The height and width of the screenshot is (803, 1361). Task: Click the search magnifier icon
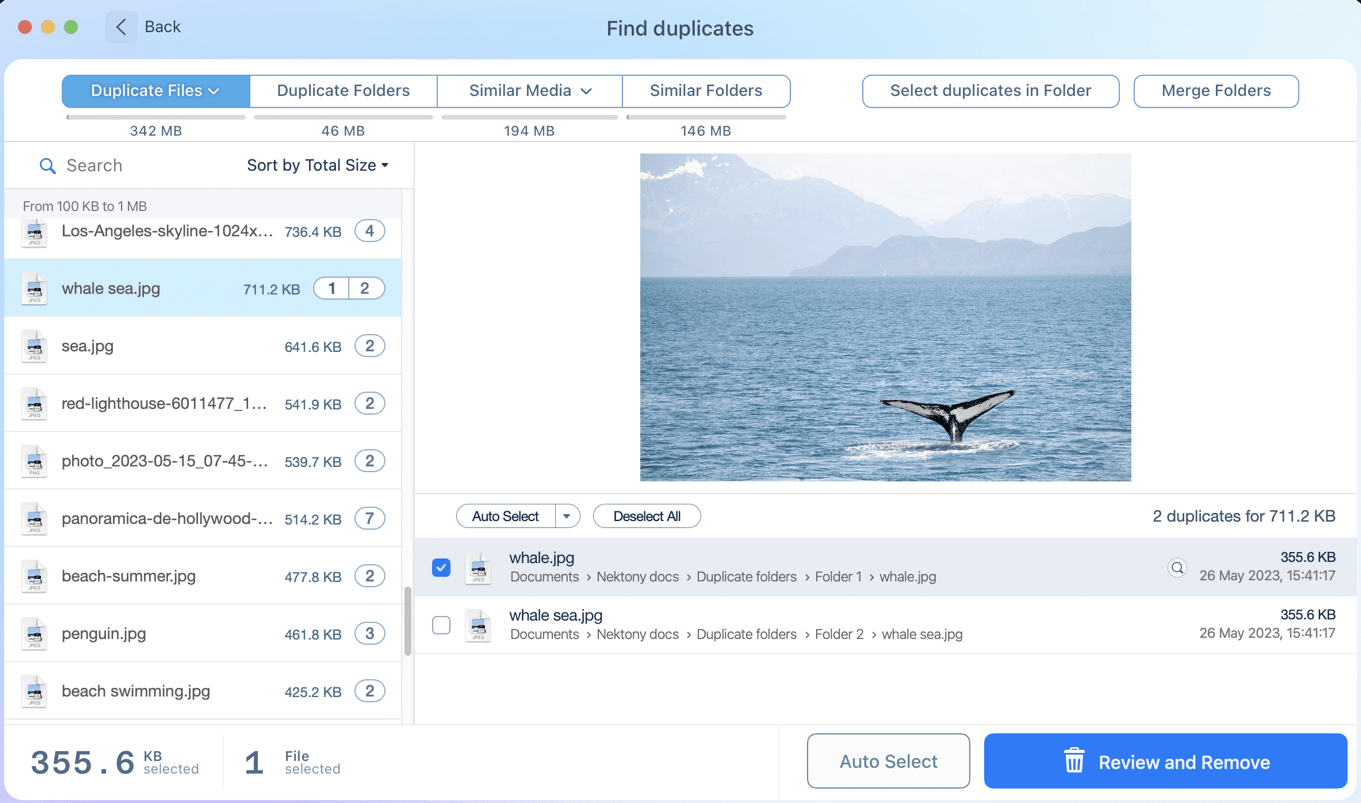(x=47, y=165)
